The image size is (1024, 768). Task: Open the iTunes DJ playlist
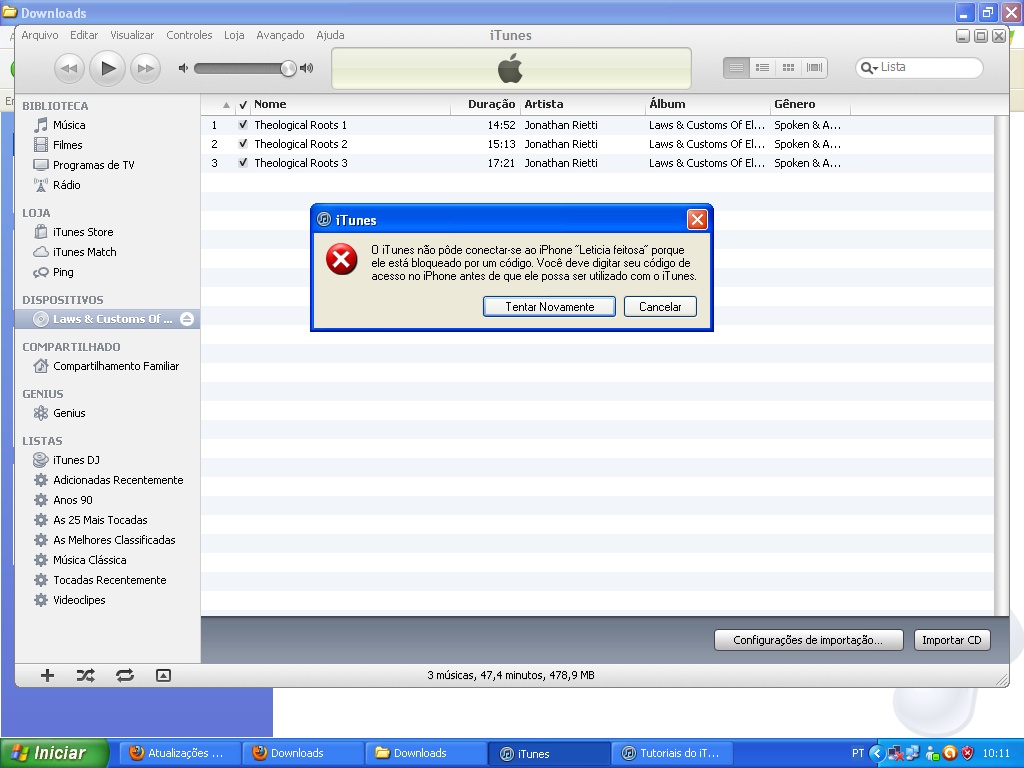point(76,460)
